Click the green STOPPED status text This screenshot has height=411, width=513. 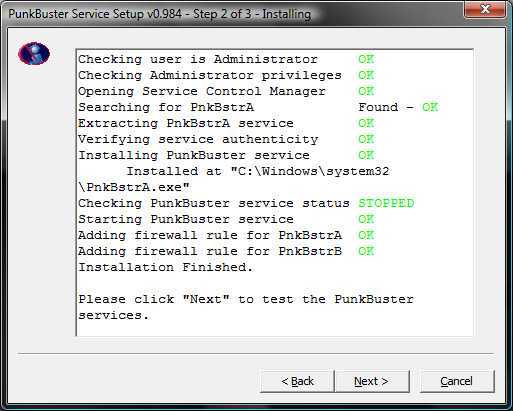tap(386, 203)
